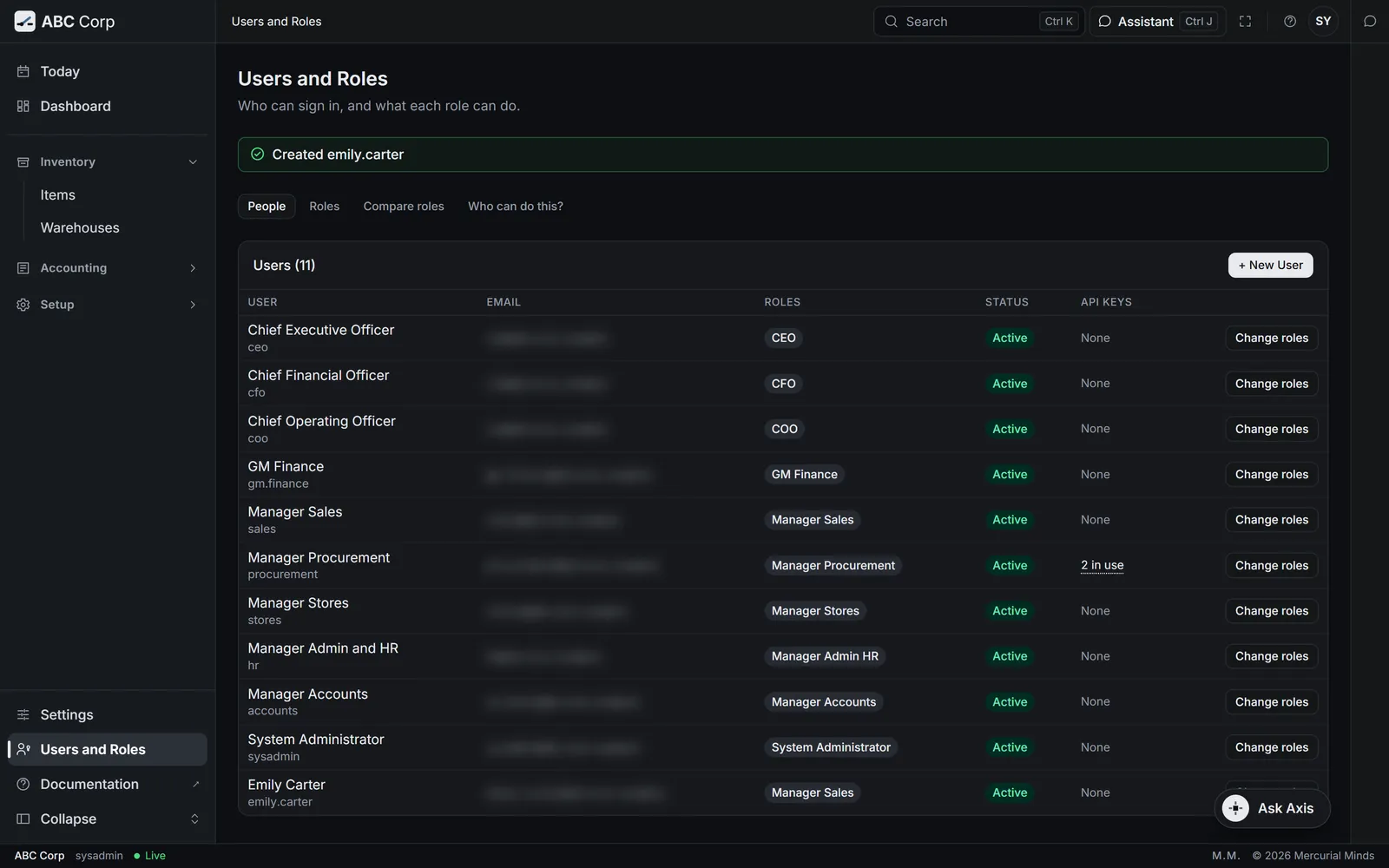Viewport: 1389px width, 868px height.
Task: Select the Who can do this? tab
Action: click(516, 207)
